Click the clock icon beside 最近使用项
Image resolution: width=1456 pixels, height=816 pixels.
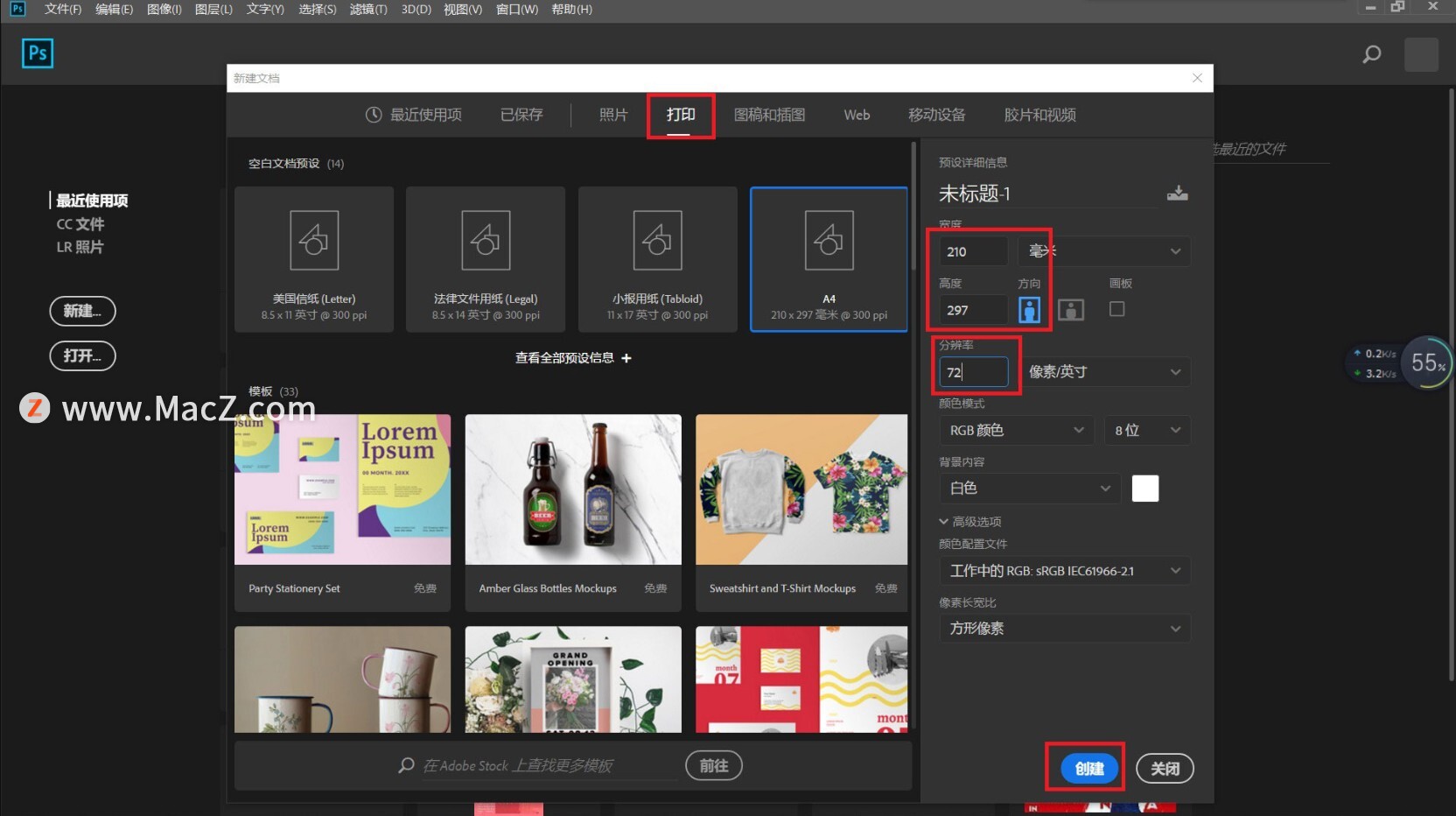point(374,115)
